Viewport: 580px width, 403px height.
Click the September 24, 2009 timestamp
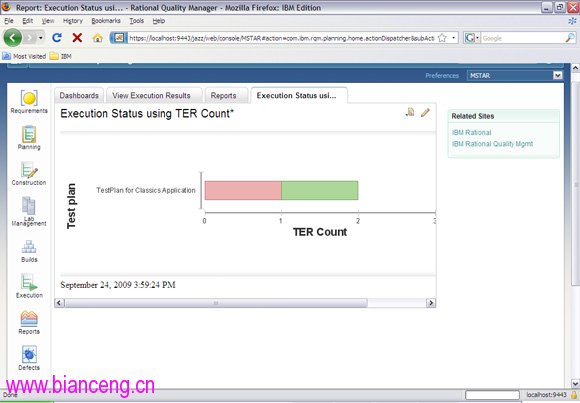coord(118,285)
